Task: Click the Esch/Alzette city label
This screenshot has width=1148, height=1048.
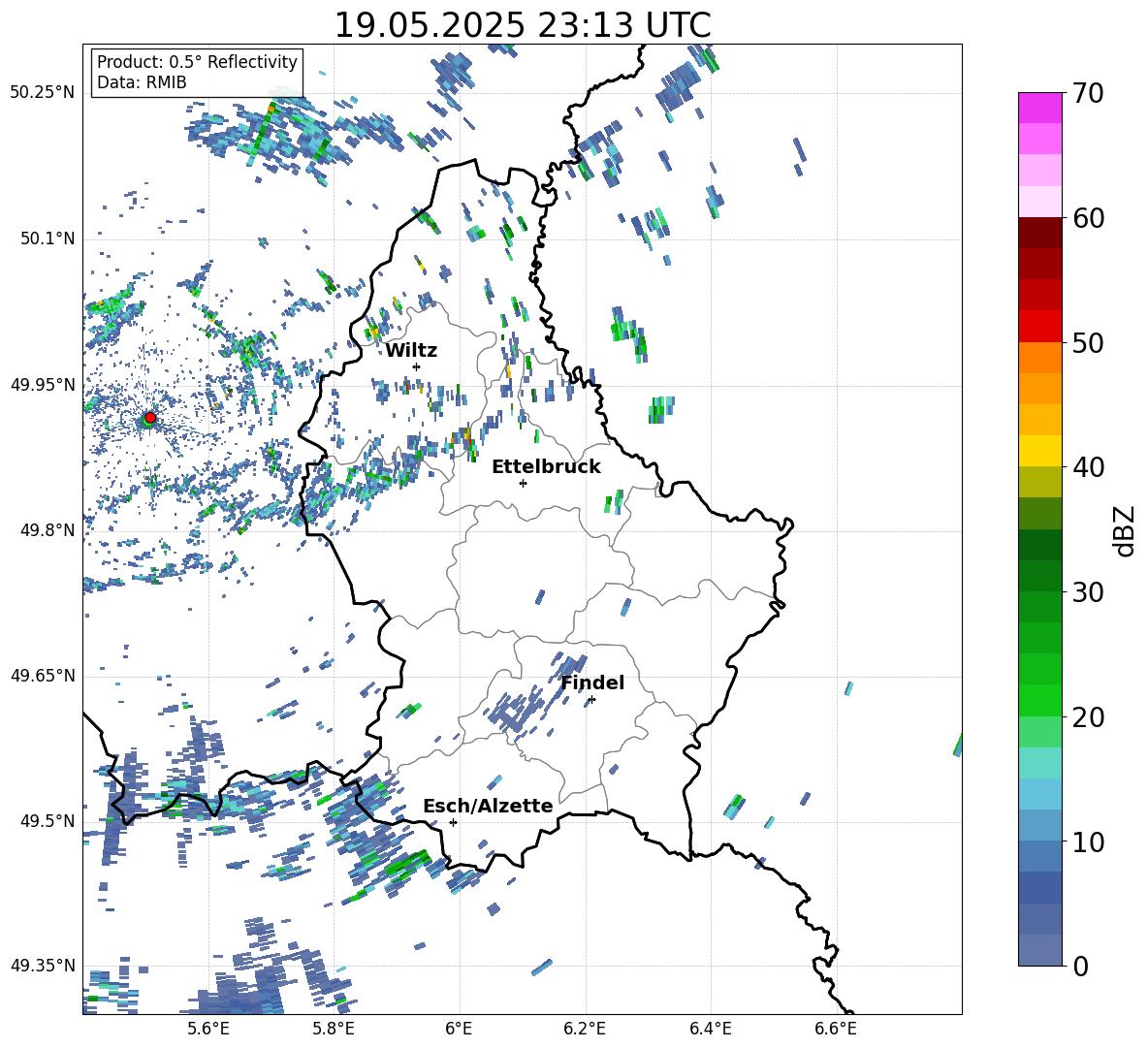Action: coord(488,806)
